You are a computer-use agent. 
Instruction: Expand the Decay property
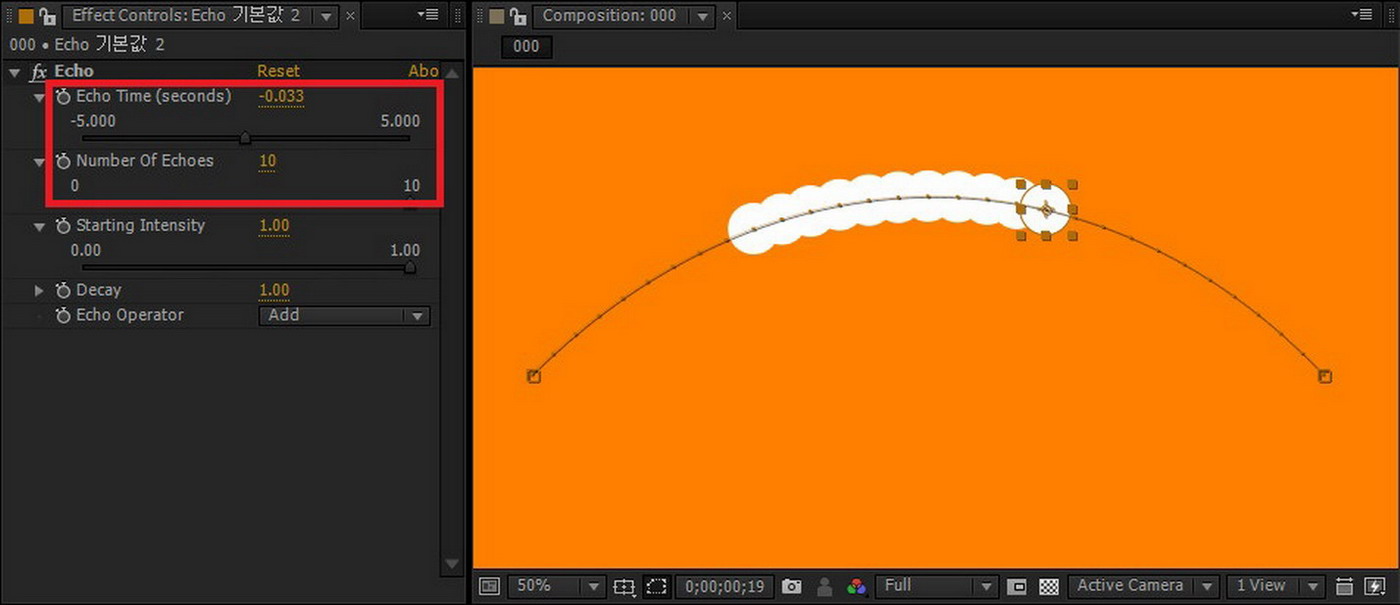tap(39, 291)
